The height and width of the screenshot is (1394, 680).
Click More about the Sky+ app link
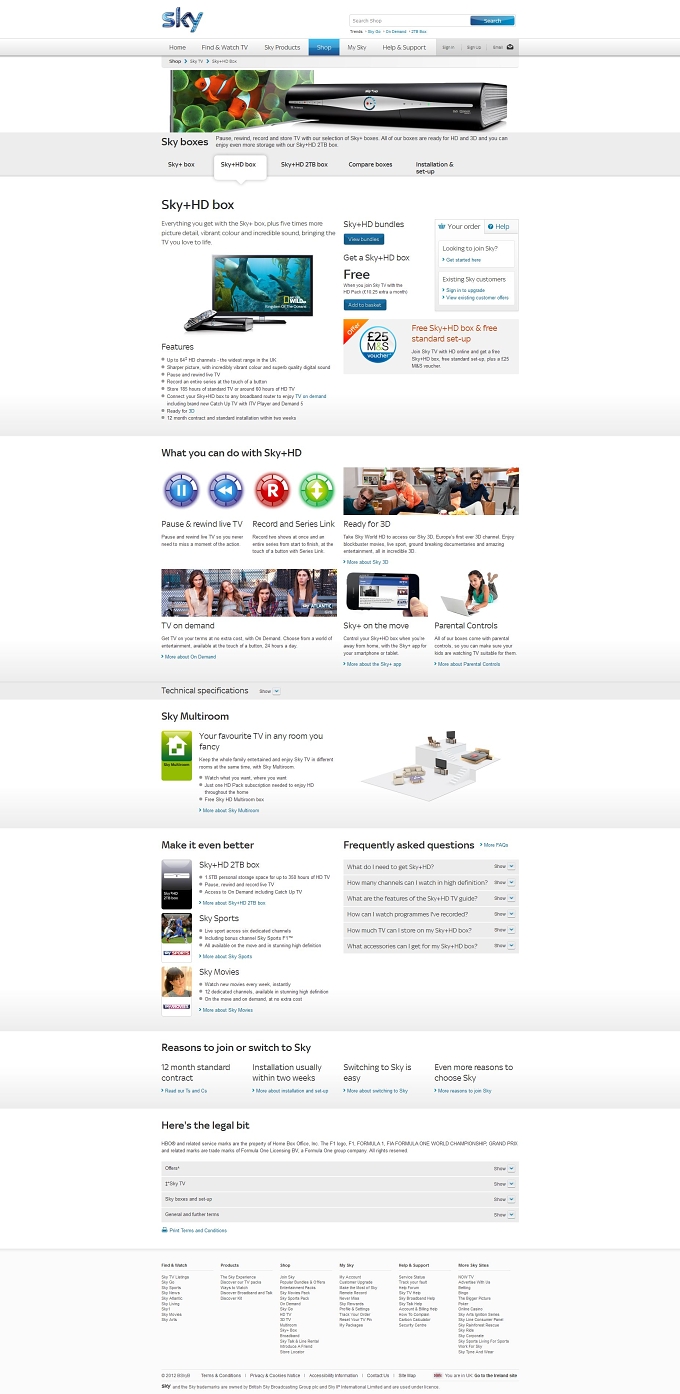[373, 664]
